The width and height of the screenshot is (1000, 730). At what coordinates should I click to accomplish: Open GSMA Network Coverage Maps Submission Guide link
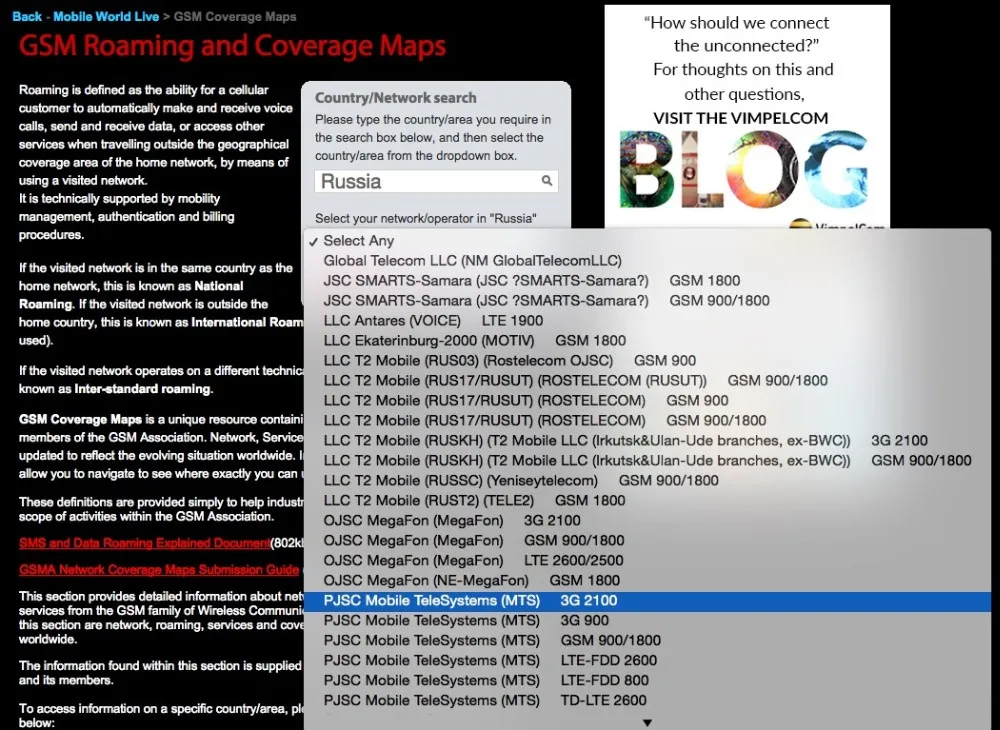pos(159,570)
